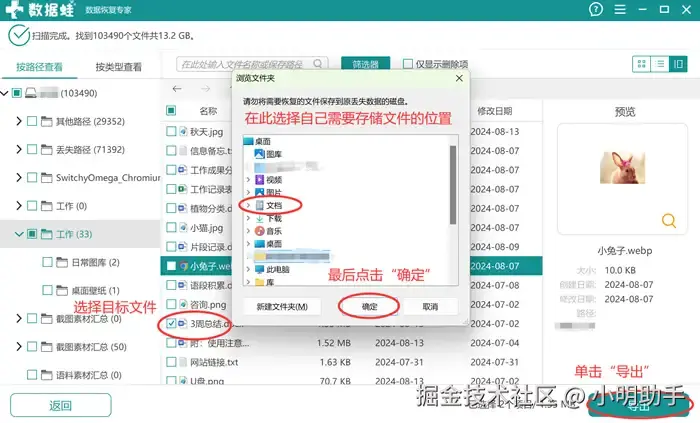Check the 丢失路径 (71392) checkbox

(x=32, y=149)
